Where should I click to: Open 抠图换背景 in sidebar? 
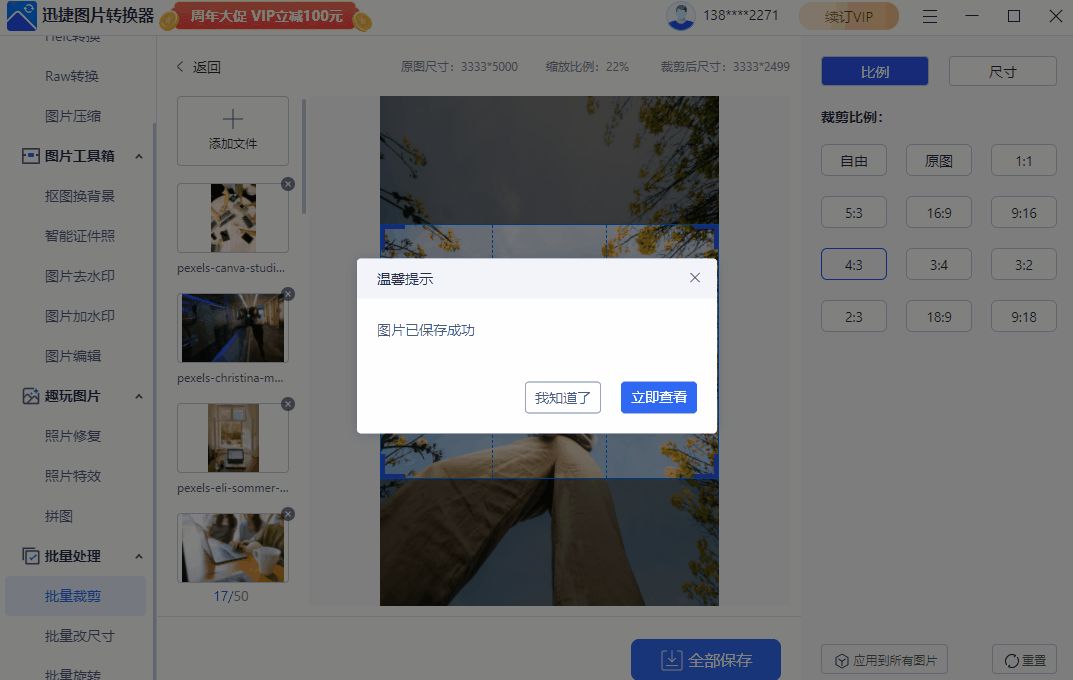pos(79,196)
